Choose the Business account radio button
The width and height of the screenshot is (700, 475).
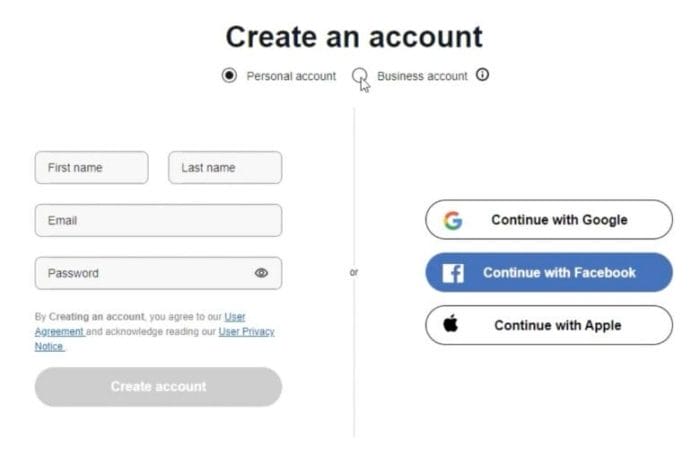coord(359,75)
